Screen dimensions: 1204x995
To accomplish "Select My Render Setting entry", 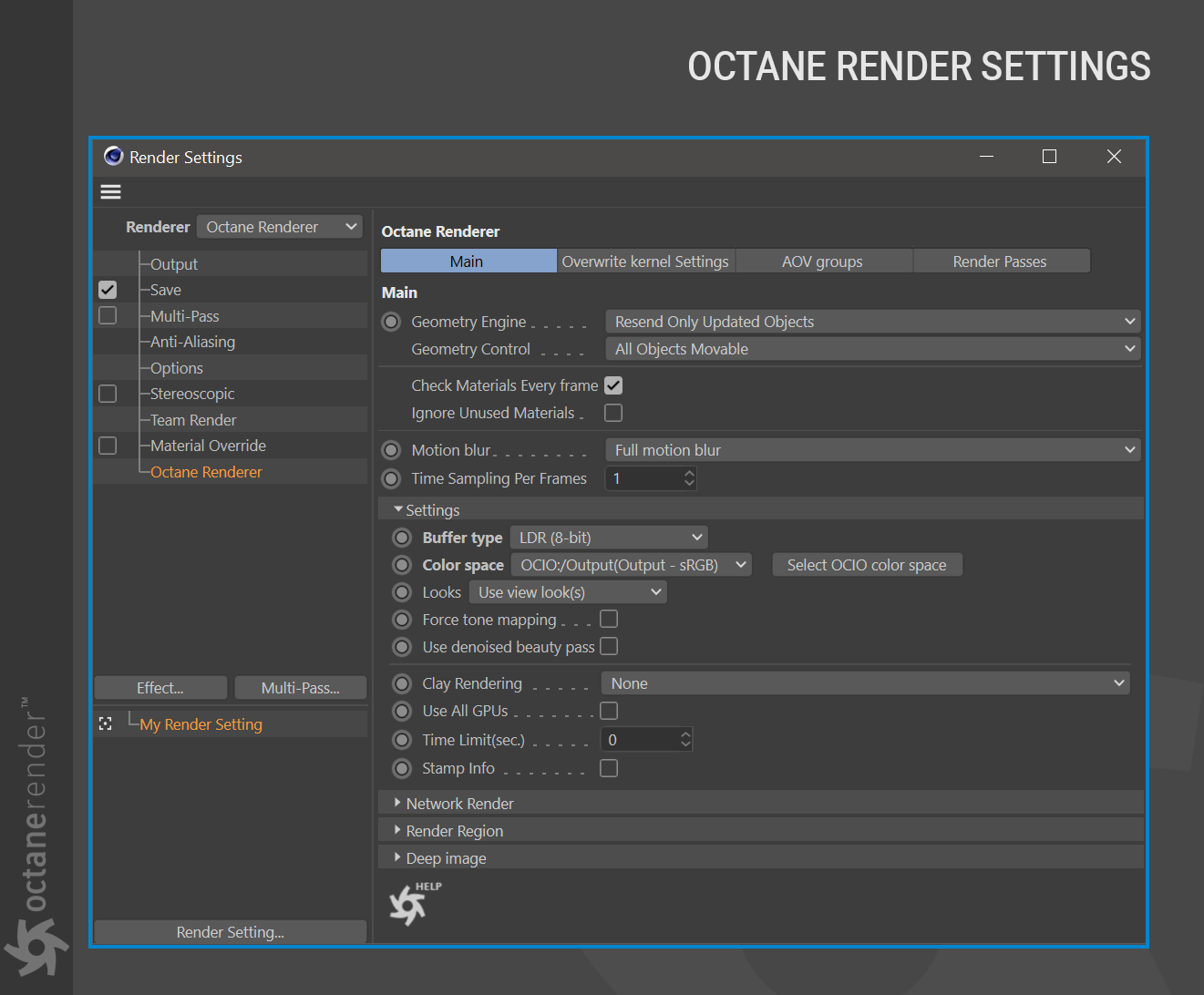I will coord(201,724).
